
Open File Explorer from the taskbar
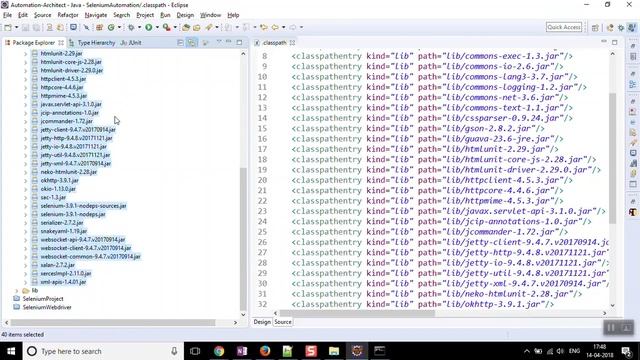pyautogui.click(x=334, y=351)
